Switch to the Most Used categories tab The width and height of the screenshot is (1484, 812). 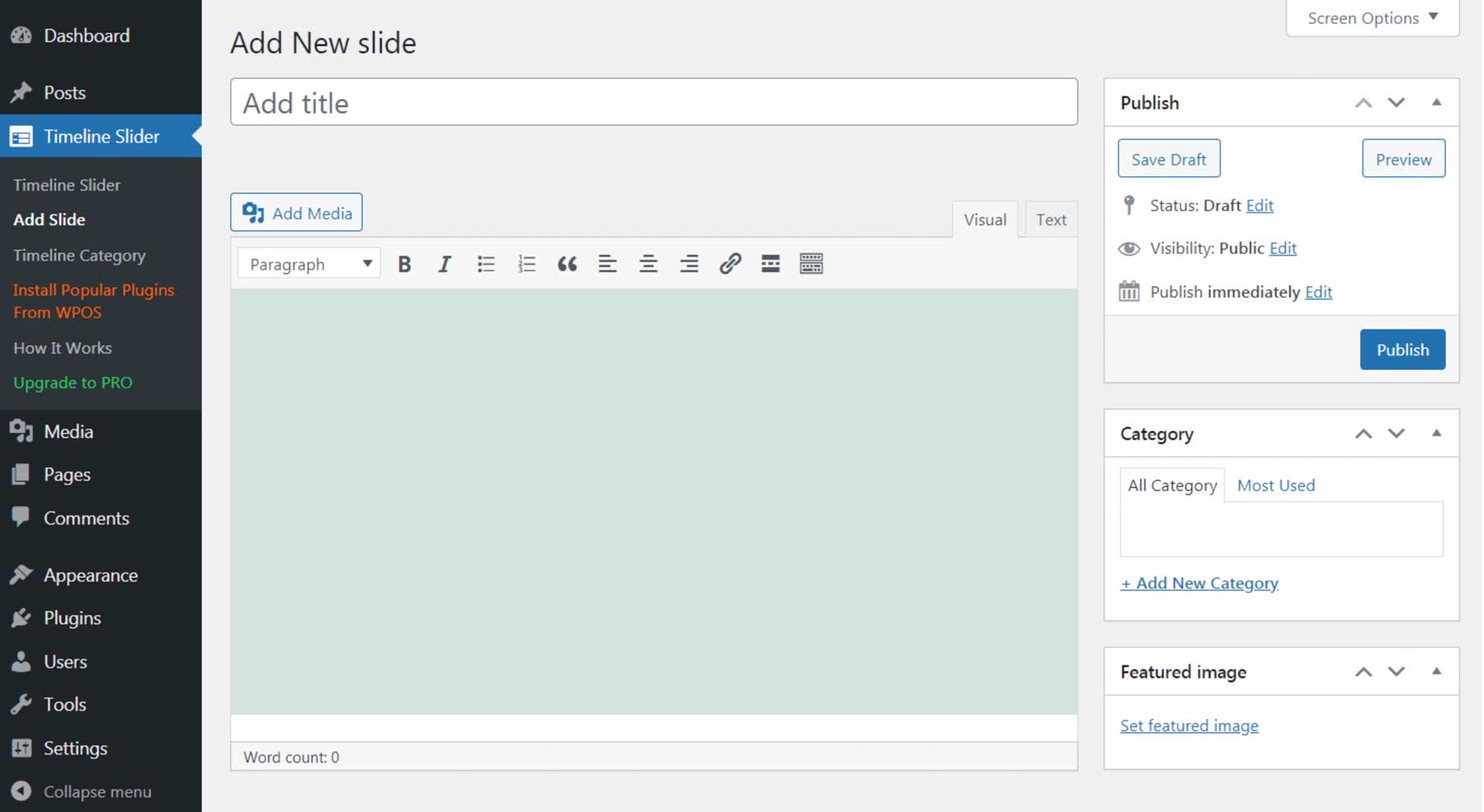[1275, 485]
